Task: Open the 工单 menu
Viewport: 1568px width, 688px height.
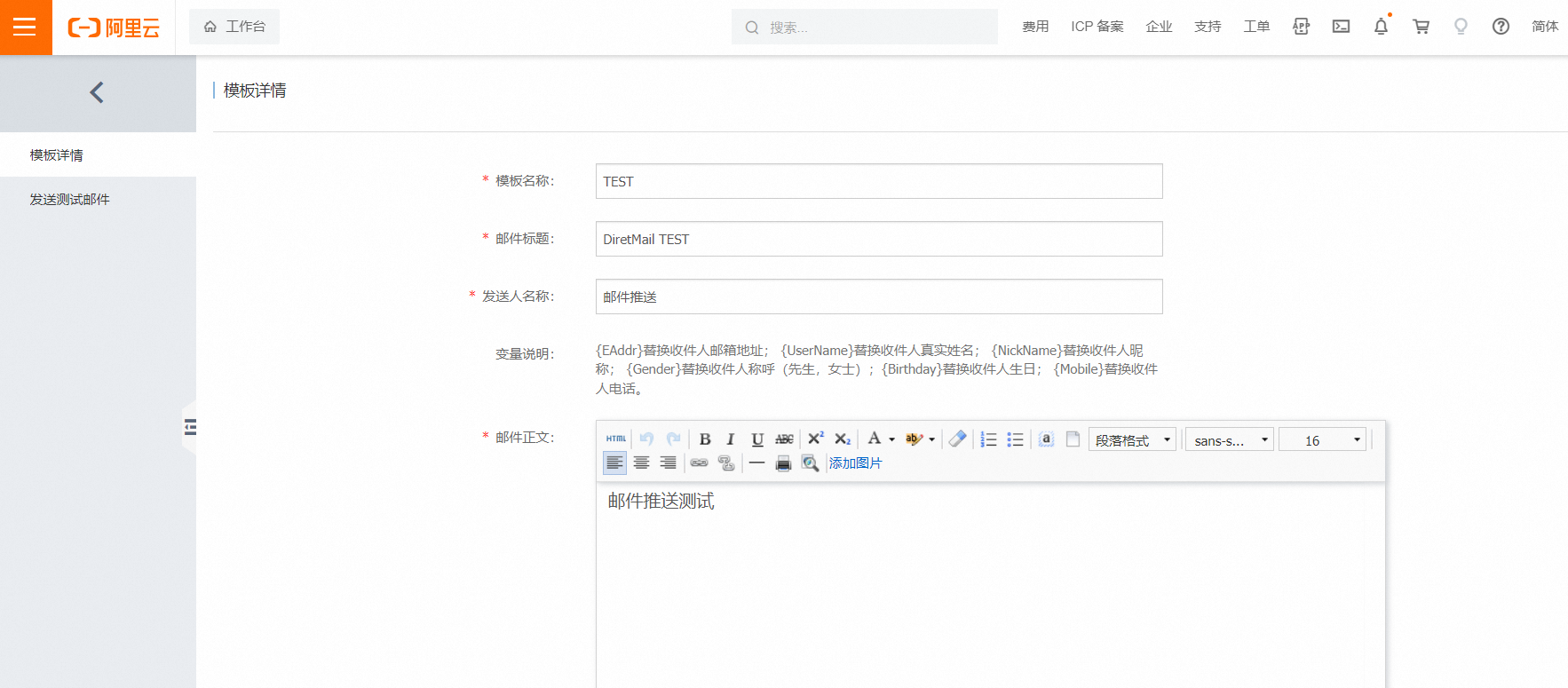Action: (x=1256, y=27)
